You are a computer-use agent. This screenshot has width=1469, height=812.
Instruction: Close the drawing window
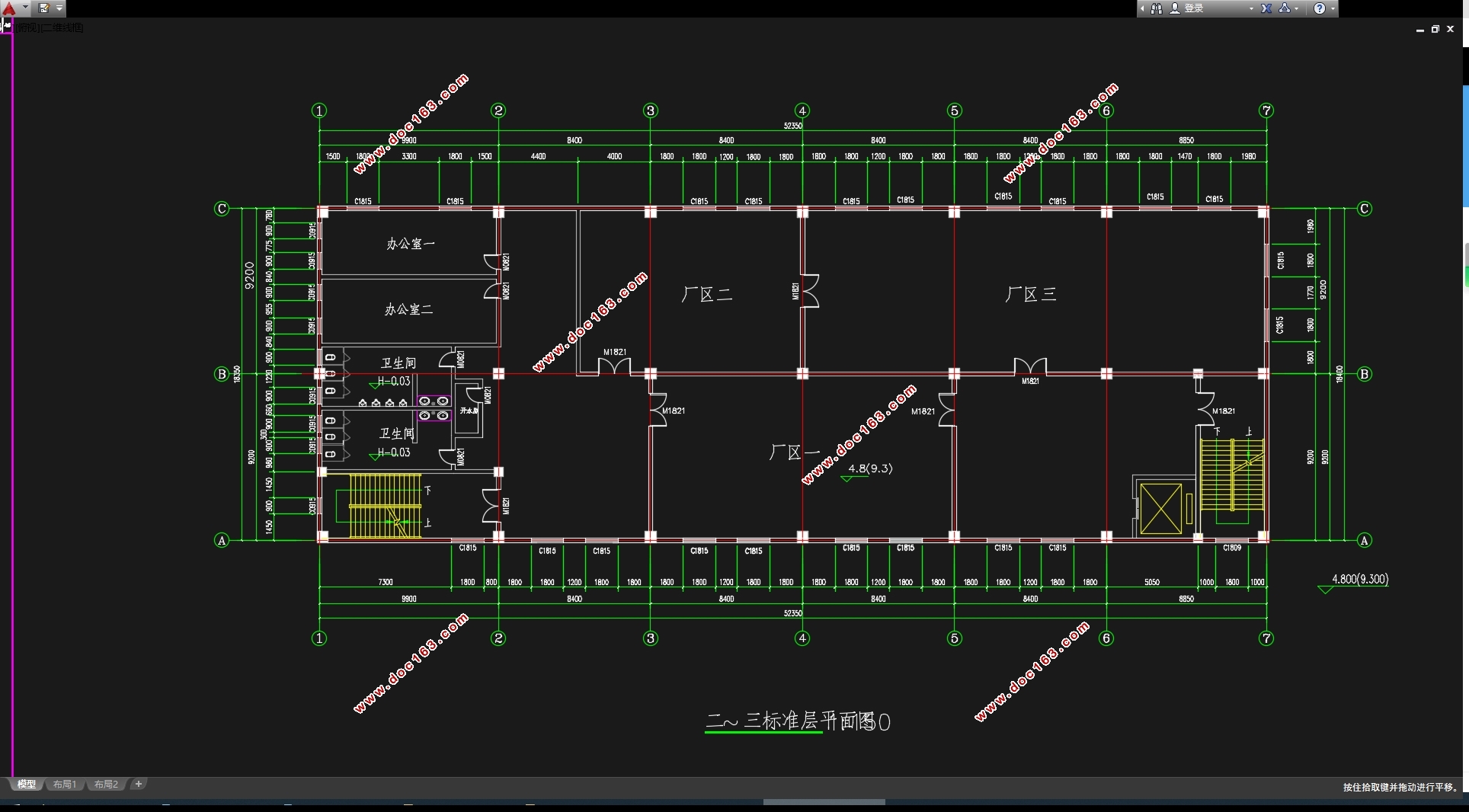pos(1451,30)
